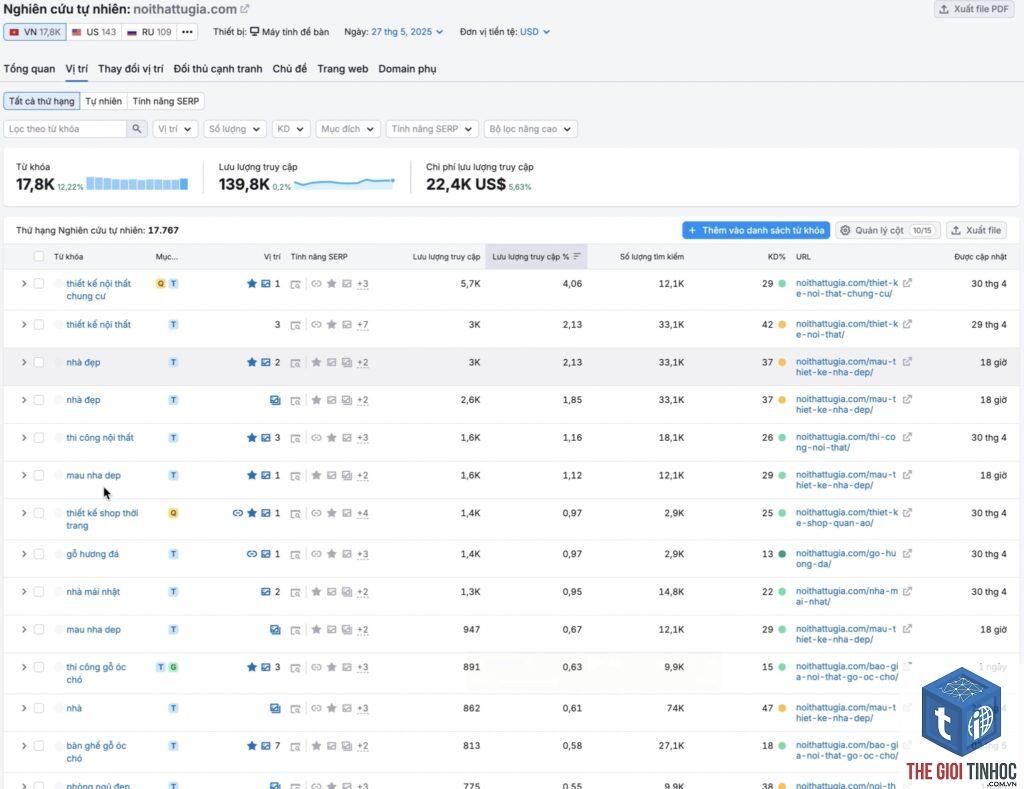Switch to the Domain phụ tab
The width and height of the screenshot is (1024, 789).
coord(408,69)
